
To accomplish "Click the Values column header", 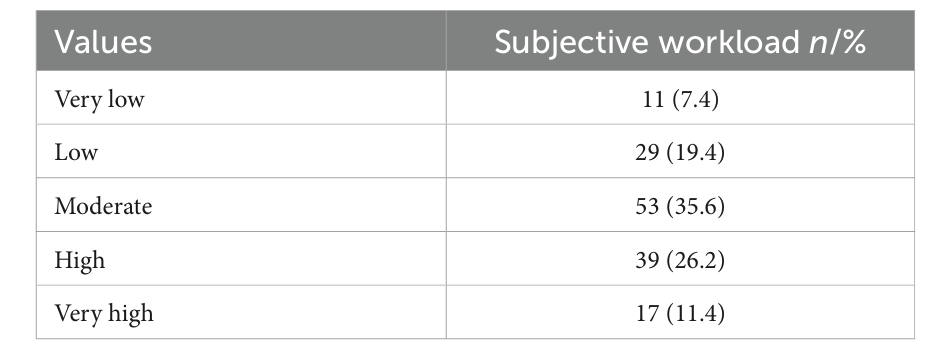I will click(103, 42).
